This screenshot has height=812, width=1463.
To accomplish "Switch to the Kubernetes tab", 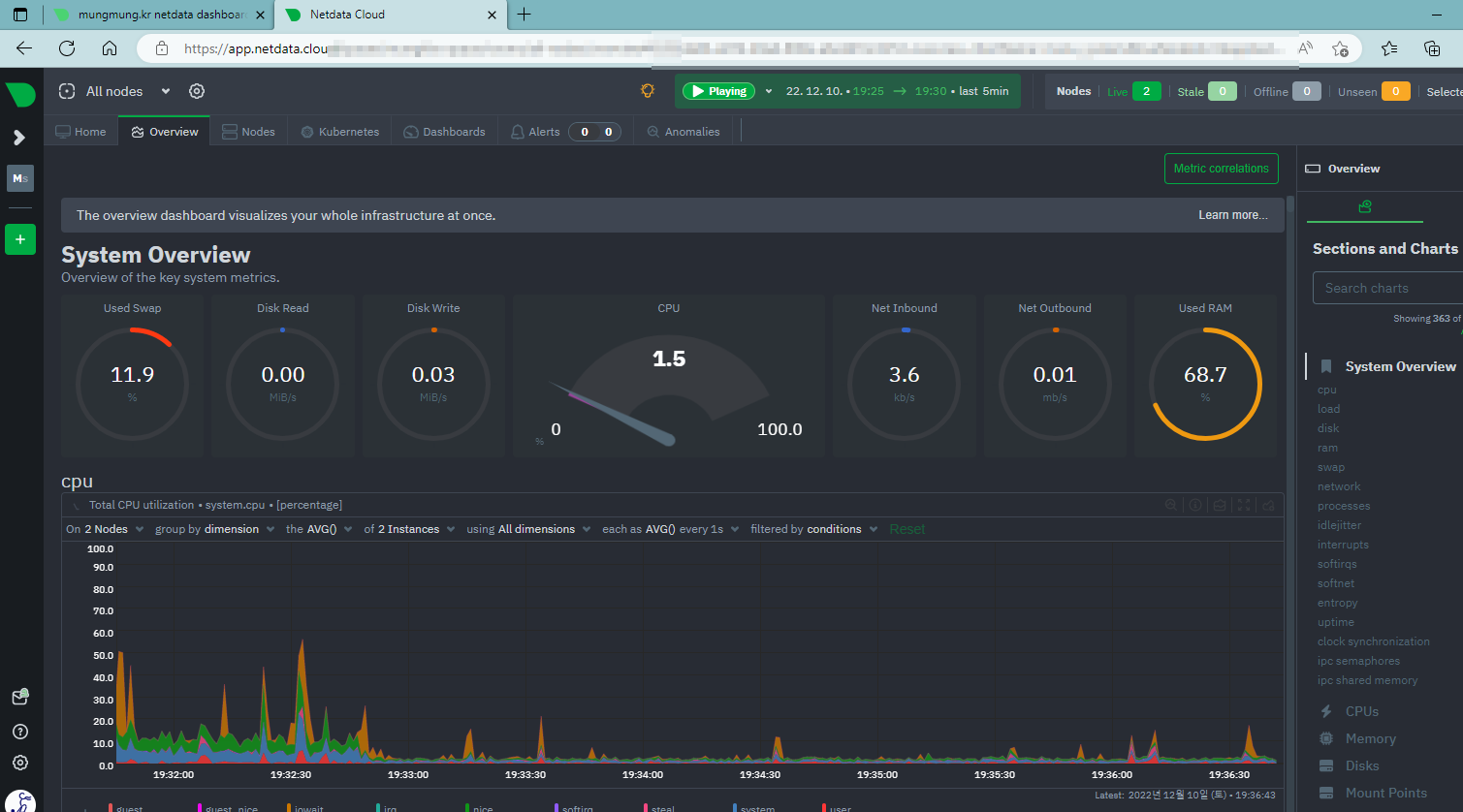I will pyautogui.click(x=339, y=132).
